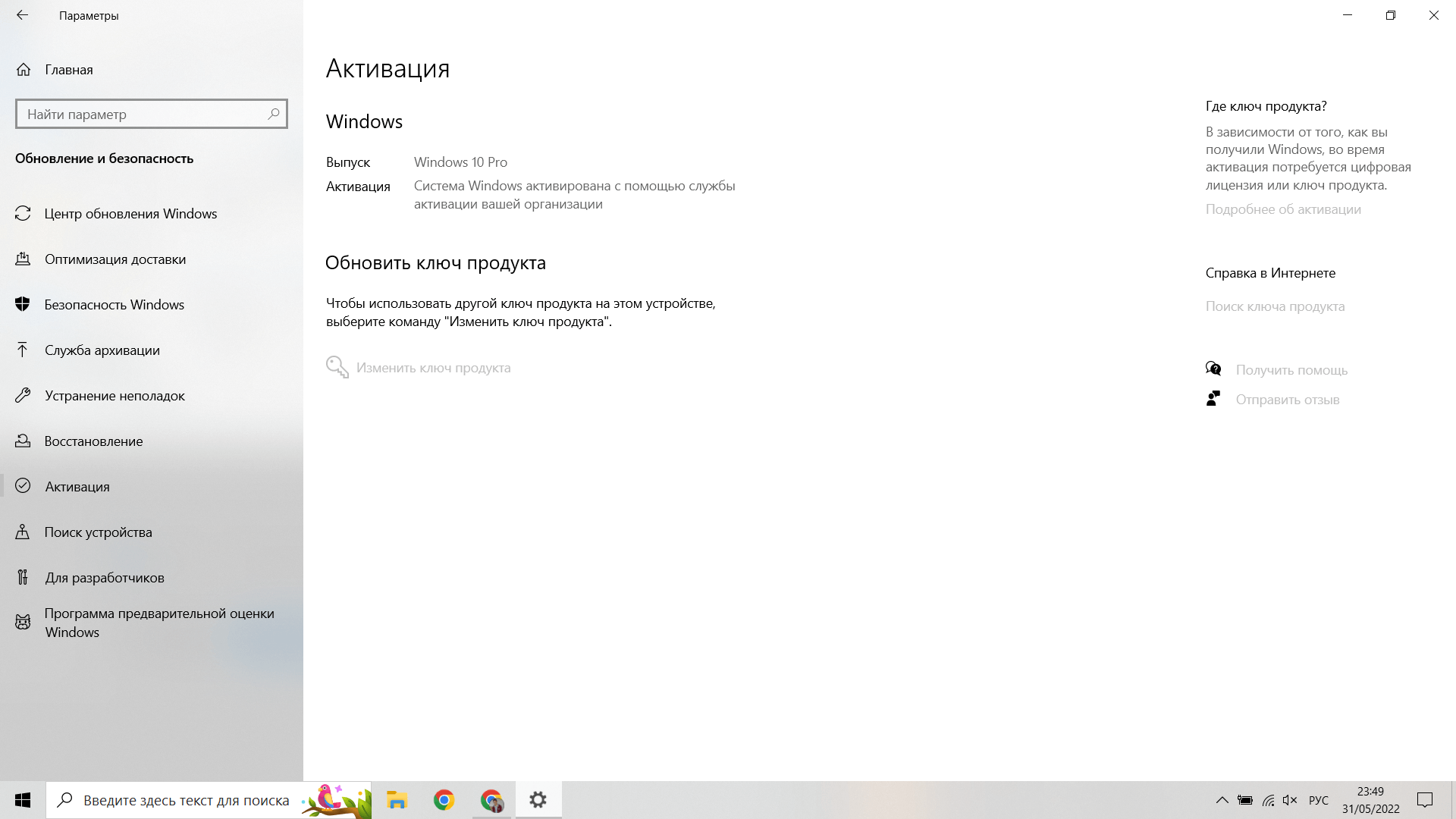Open File Explorer from the taskbar
This screenshot has width=1456, height=819.
coord(397,800)
